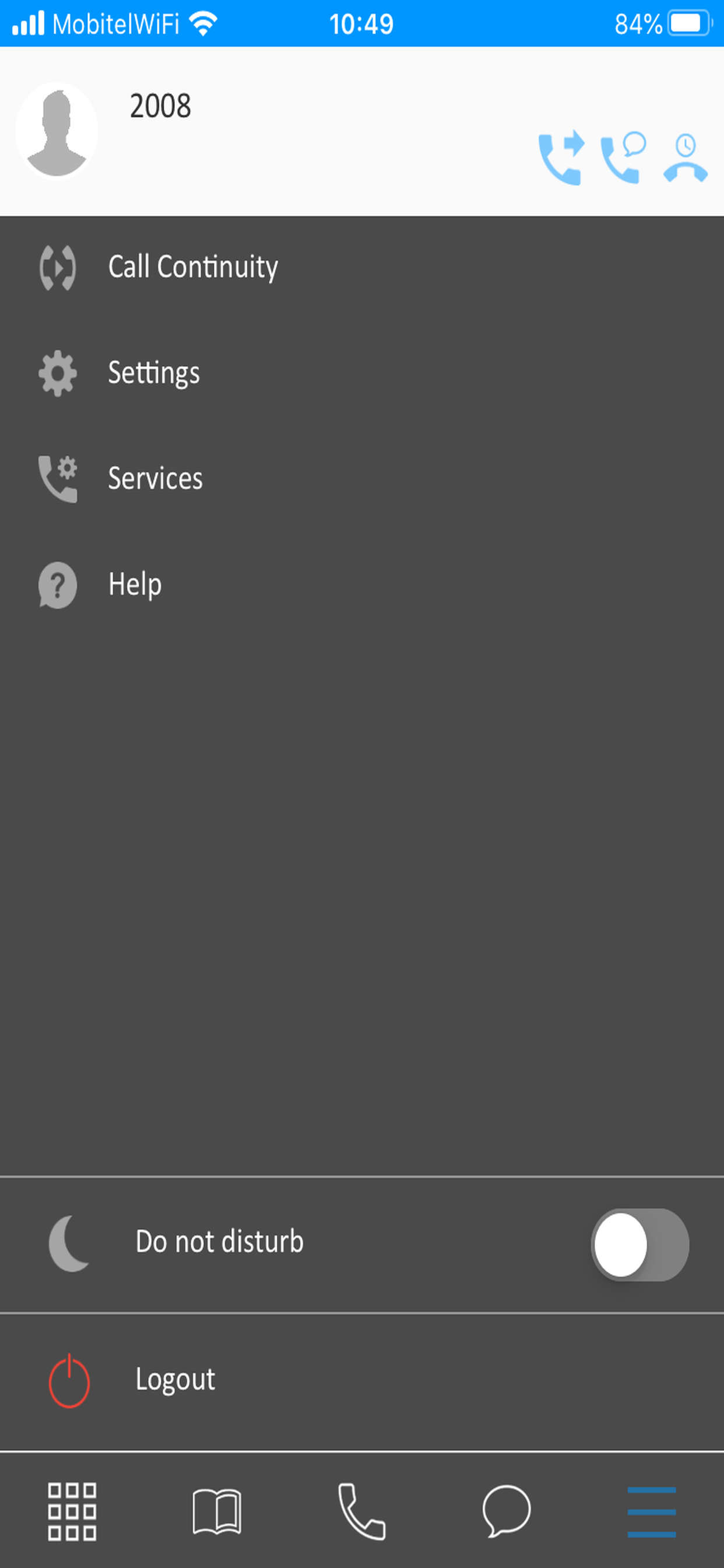Tap the phone with speech bubble icon

pos(623,157)
